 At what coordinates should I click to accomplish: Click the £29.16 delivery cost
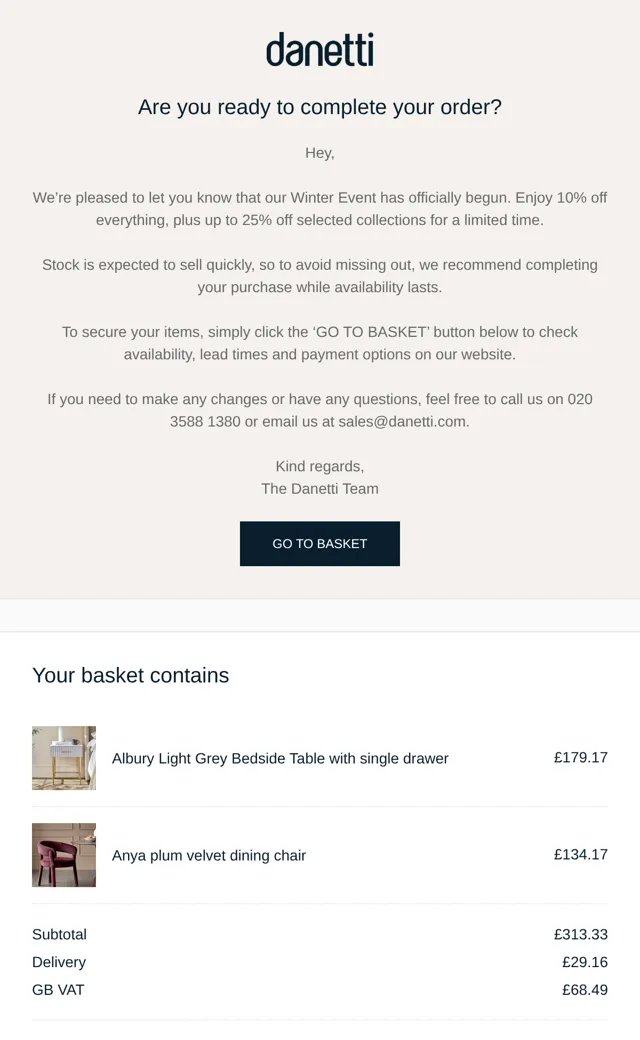click(x=585, y=962)
